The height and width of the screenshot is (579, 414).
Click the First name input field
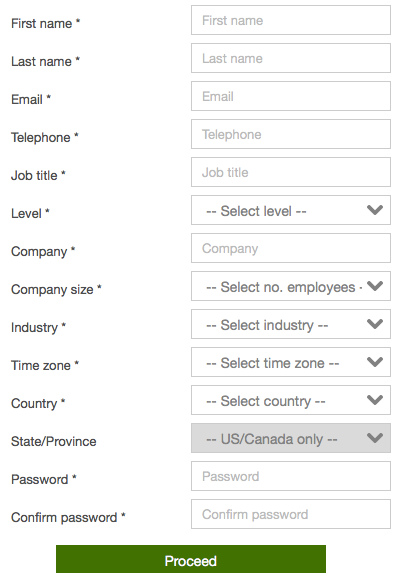[x=291, y=20]
